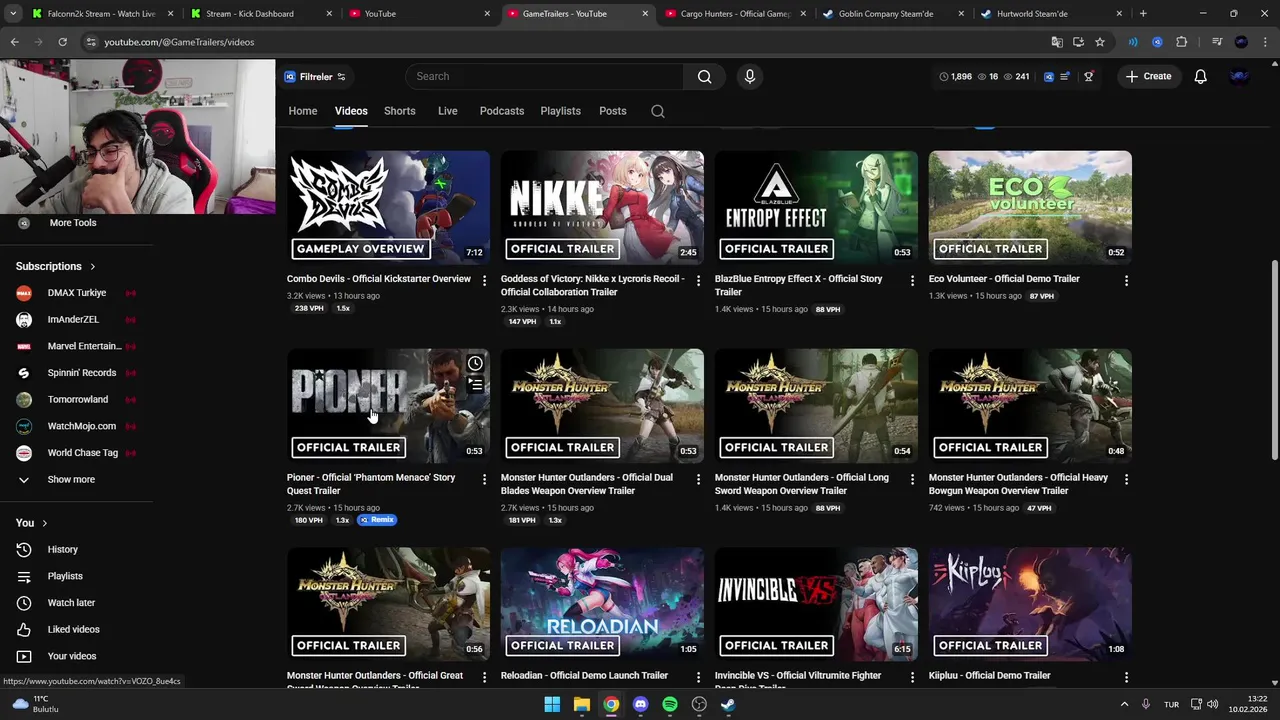Screen dimensions: 1280x720
Task: Click the blue sound-wave extension icon in Chrome toolbar
Action: (x=1133, y=42)
